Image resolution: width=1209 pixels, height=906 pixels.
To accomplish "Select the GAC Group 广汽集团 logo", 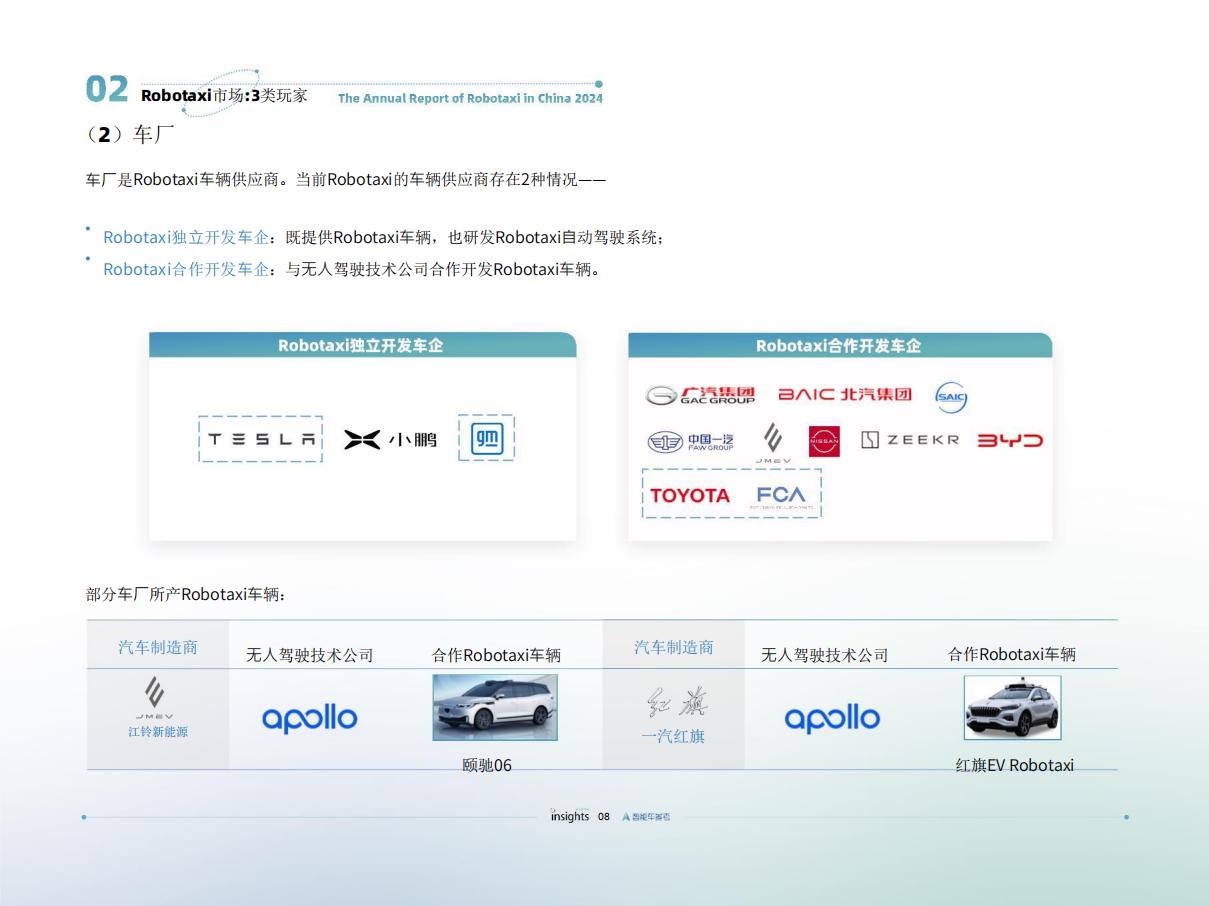I will pyautogui.click(x=699, y=395).
